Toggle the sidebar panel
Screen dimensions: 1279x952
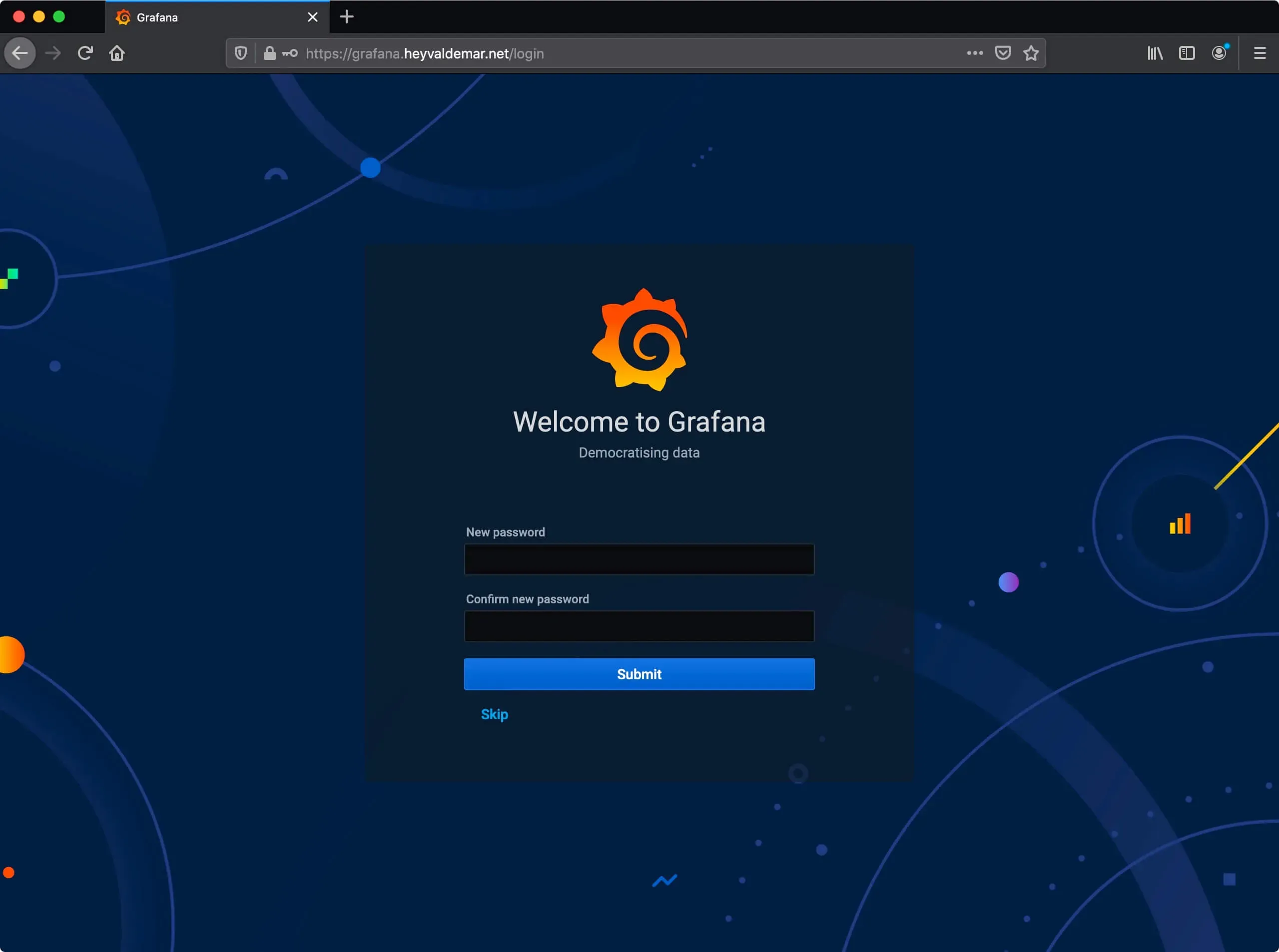[1187, 53]
